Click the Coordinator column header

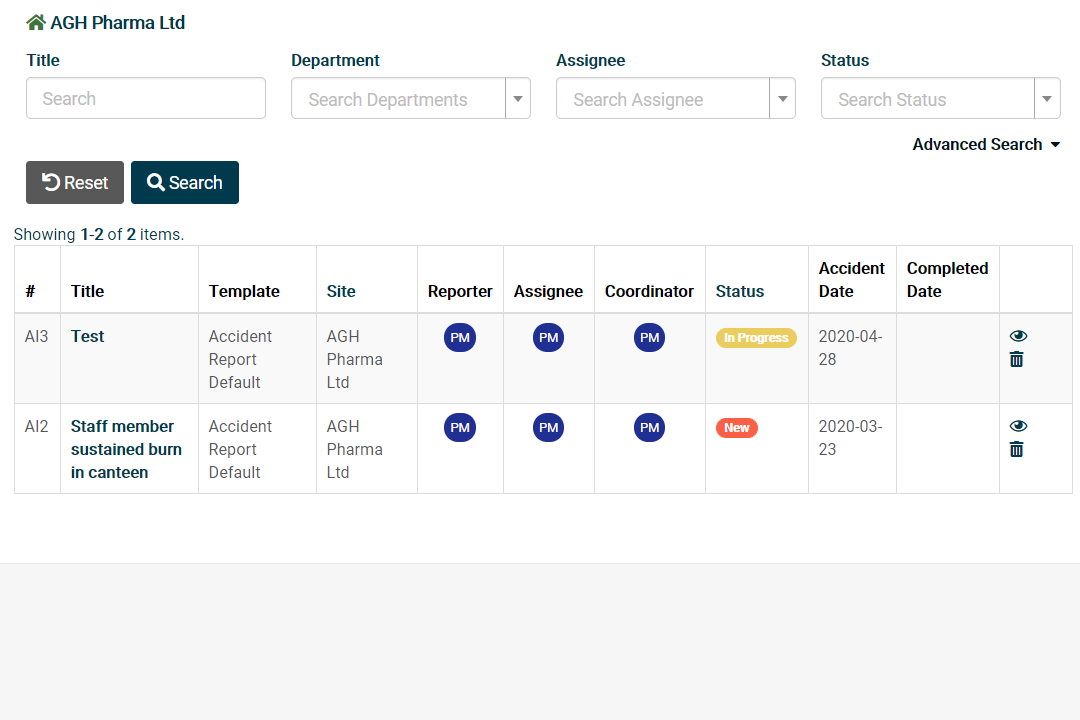point(650,291)
